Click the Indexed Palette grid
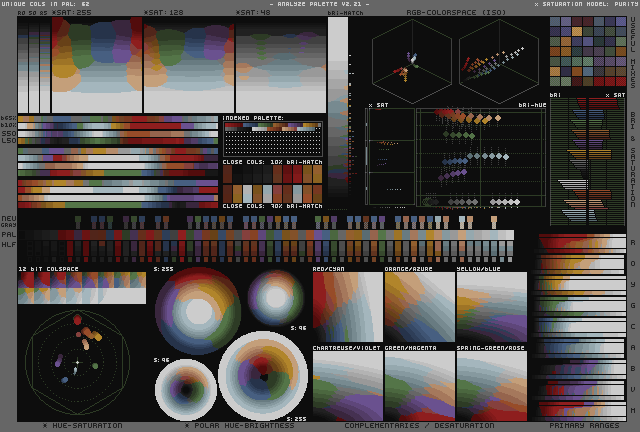Screen dimensions: 640x432 (272, 139)
